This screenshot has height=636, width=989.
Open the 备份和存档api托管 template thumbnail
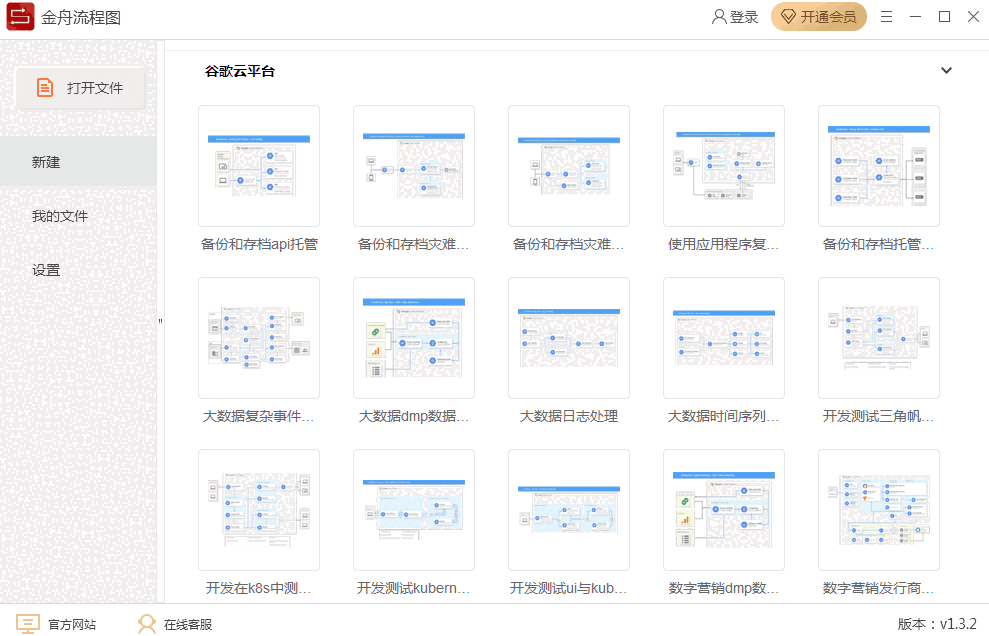point(259,166)
